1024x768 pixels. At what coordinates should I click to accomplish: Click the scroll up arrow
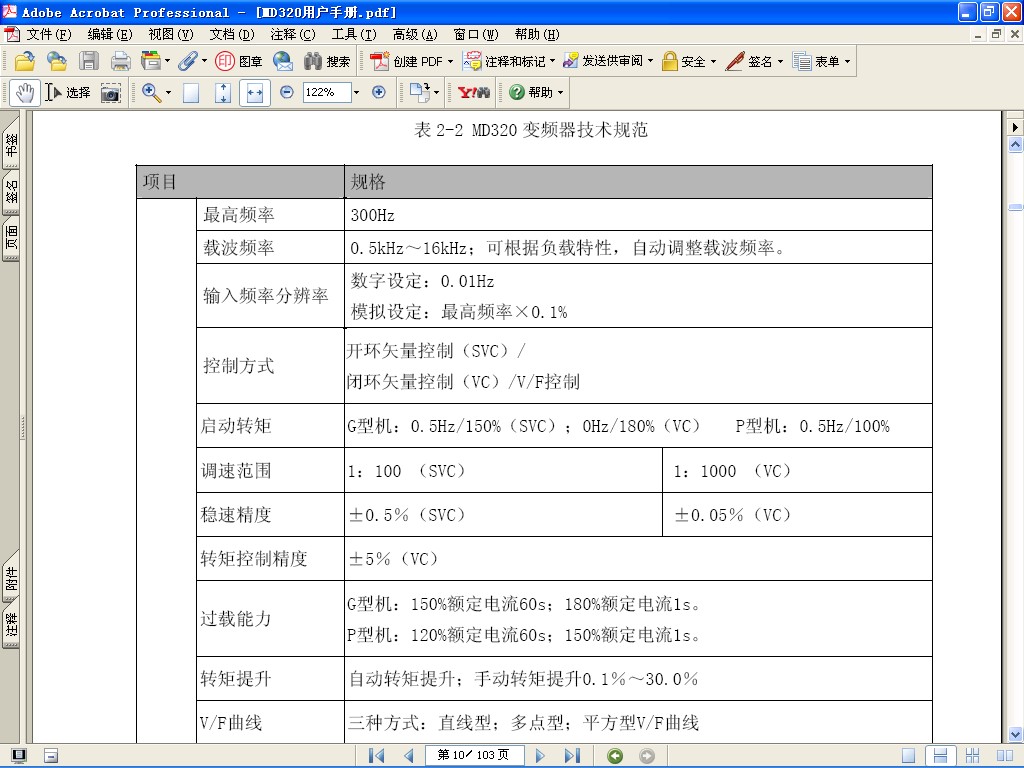(1016, 144)
